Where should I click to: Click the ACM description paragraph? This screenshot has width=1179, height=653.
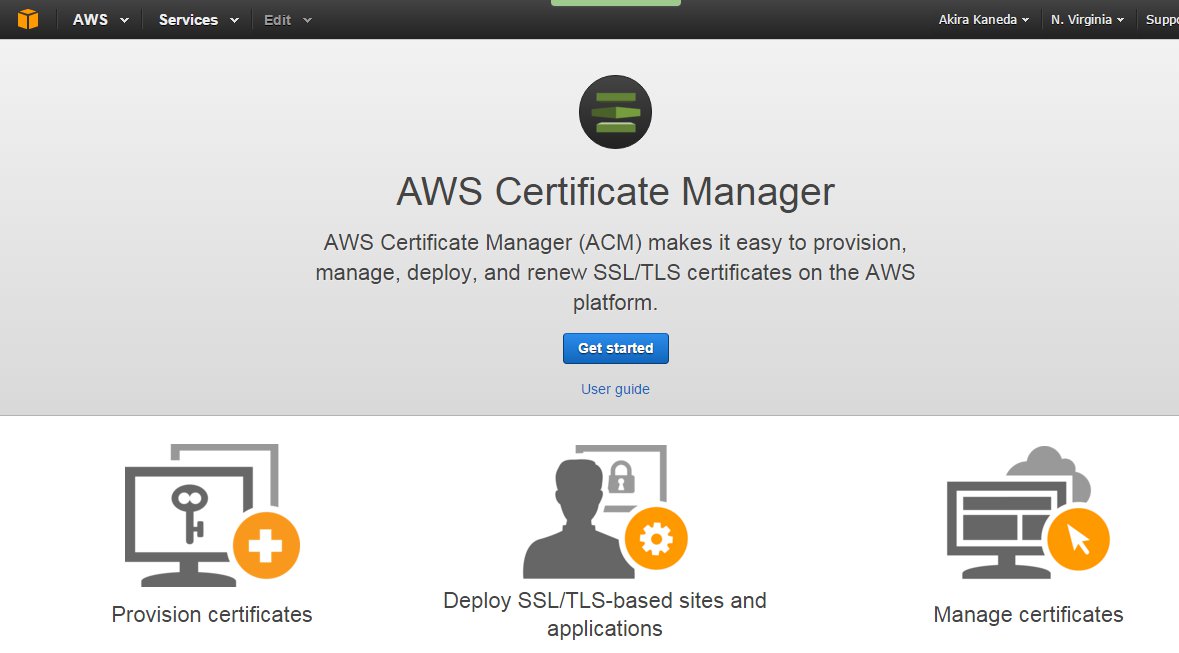(615, 272)
